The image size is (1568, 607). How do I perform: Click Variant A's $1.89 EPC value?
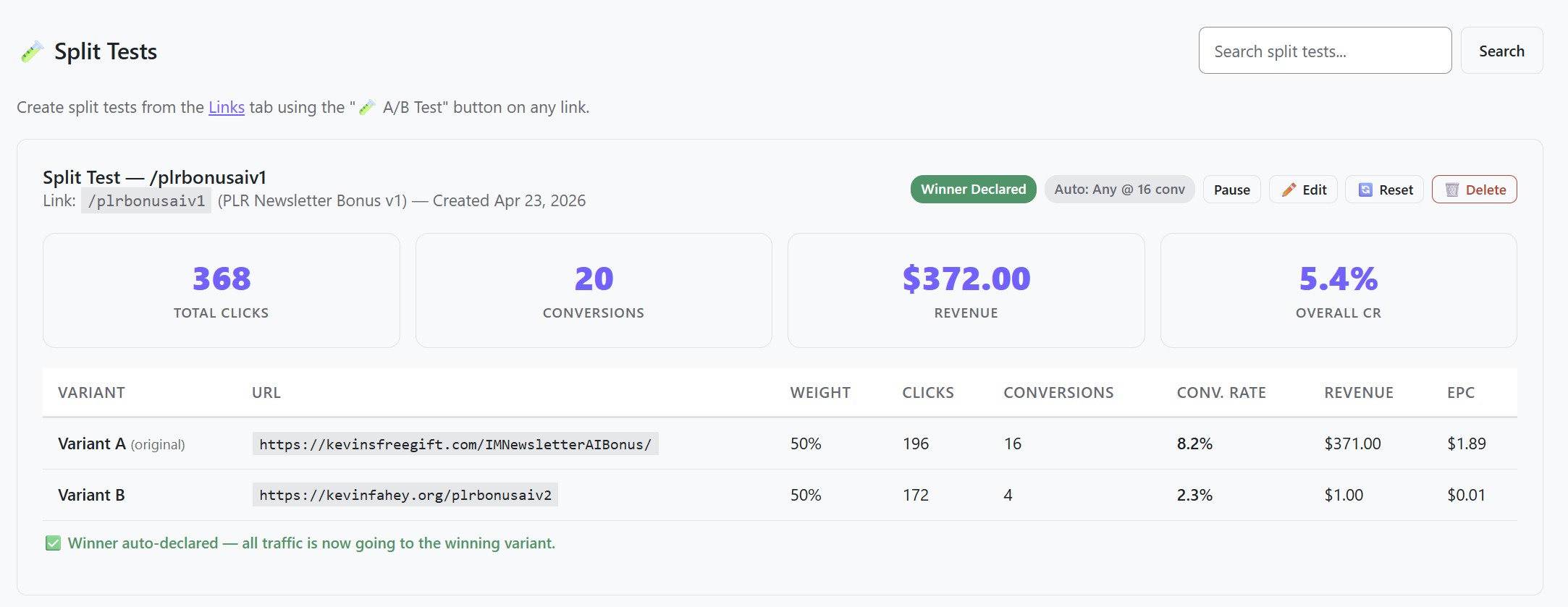pos(1467,443)
